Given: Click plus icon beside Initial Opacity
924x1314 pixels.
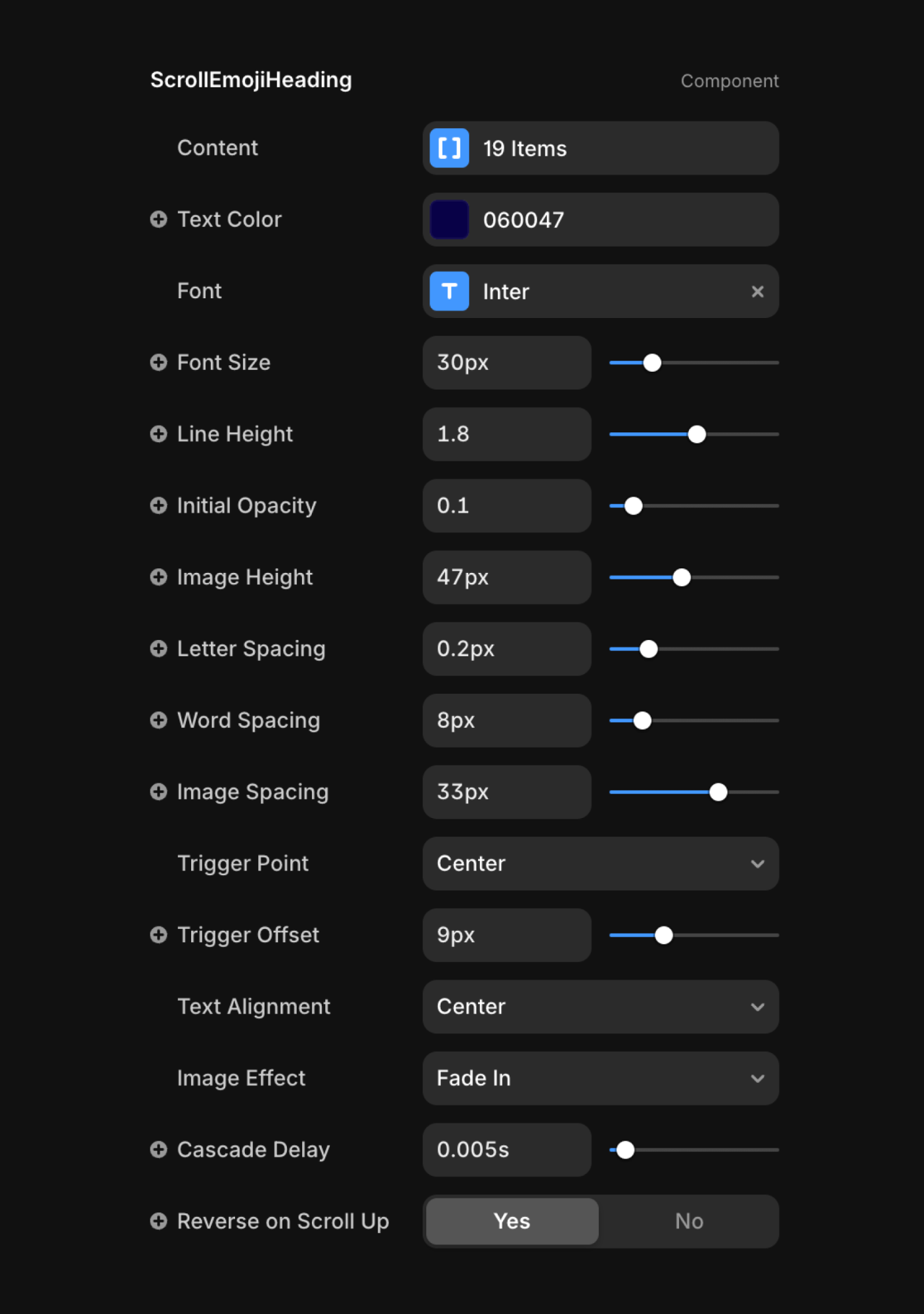Looking at the screenshot, I should coord(158,506).
